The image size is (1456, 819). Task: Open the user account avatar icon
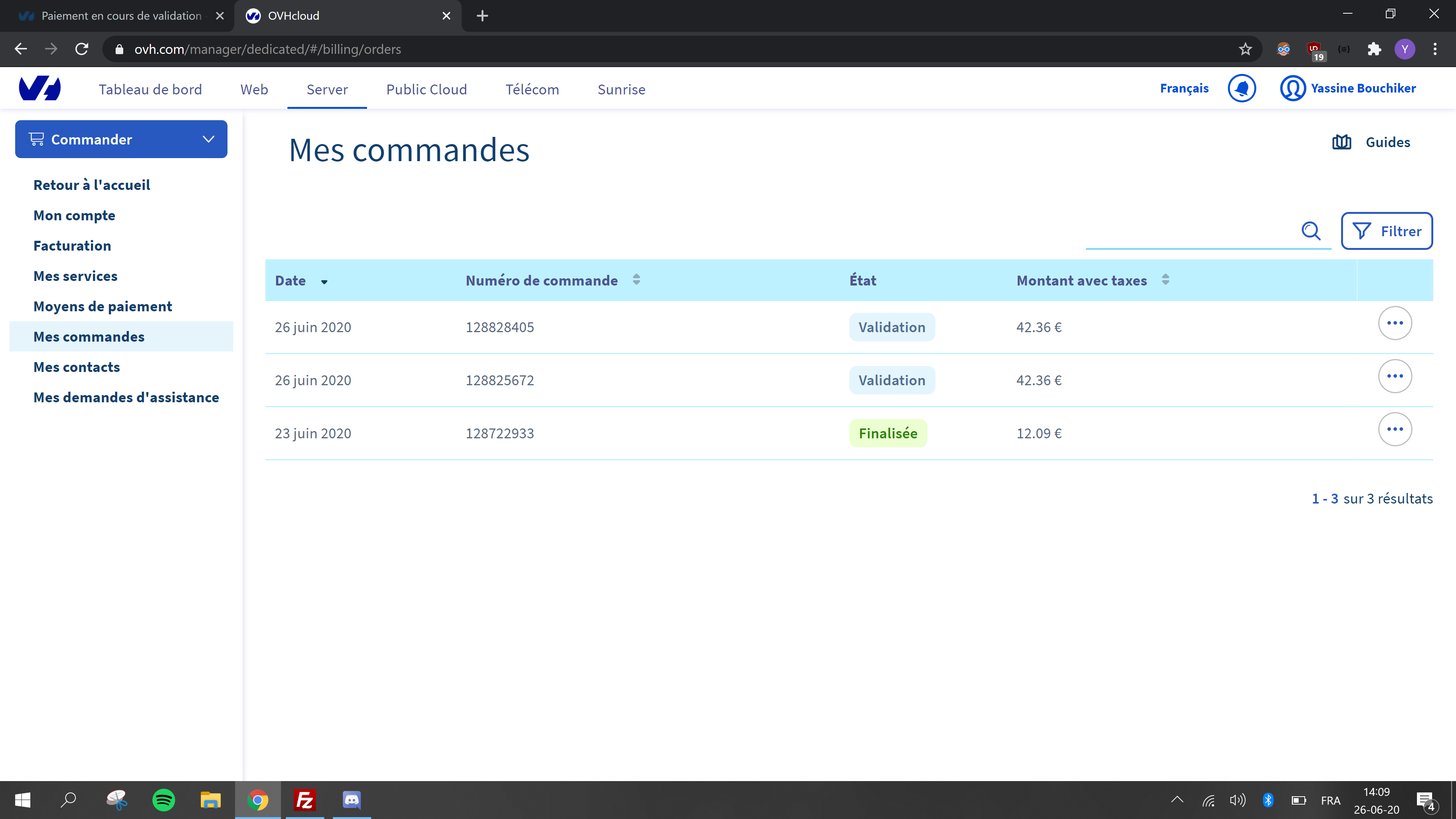[1293, 88]
